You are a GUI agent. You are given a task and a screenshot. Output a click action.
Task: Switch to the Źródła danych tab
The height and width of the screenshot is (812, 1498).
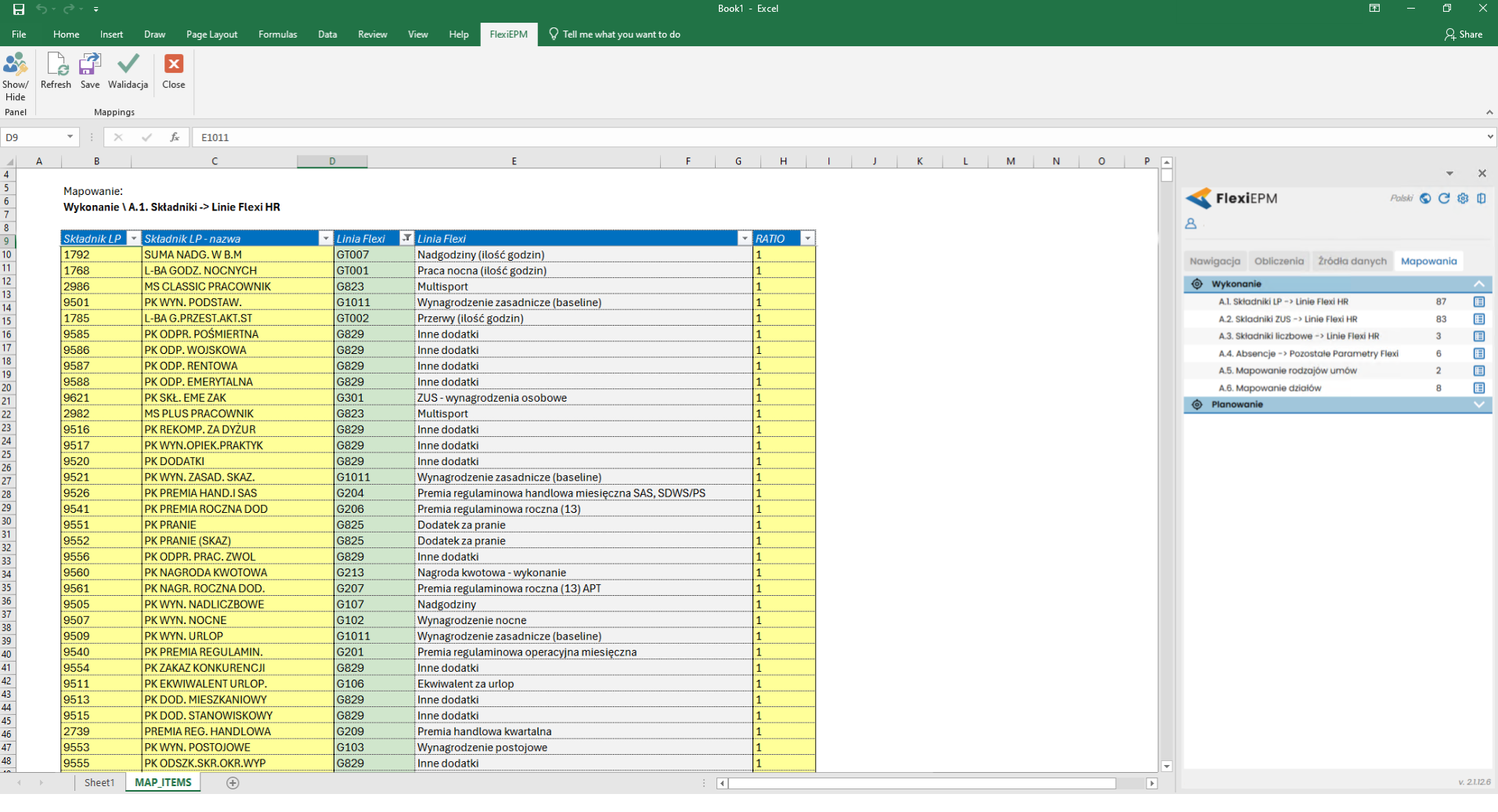1352,262
